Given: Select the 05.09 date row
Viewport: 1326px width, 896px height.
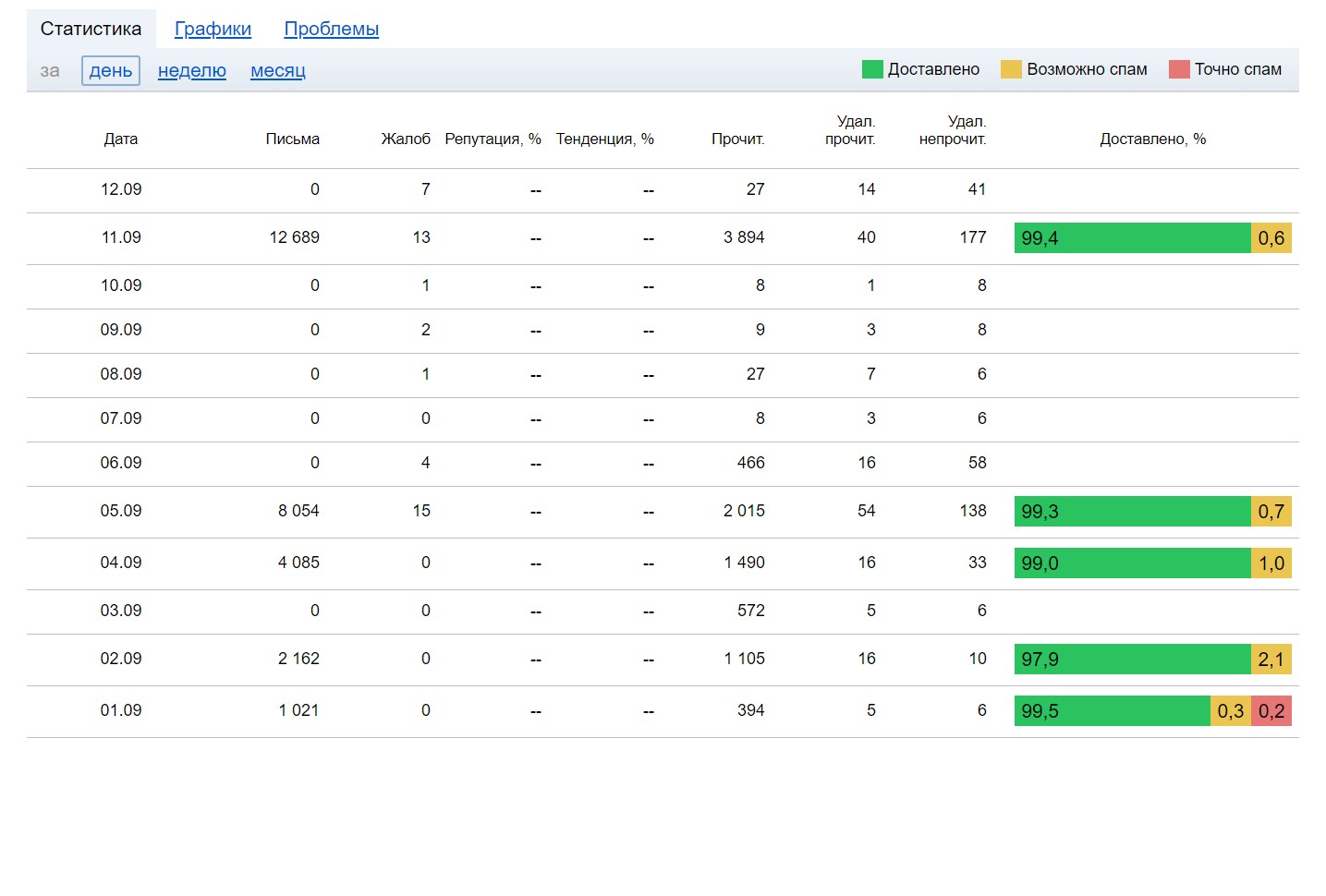Looking at the screenshot, I should 120,511.
